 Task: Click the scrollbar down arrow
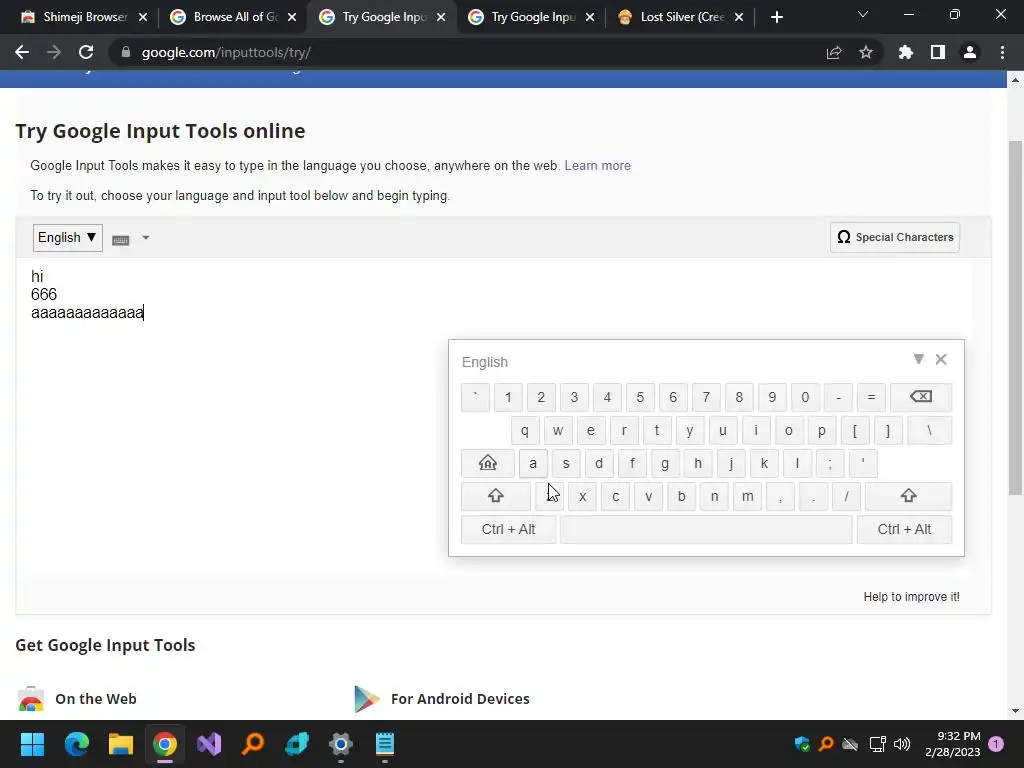coord(1015,711)
